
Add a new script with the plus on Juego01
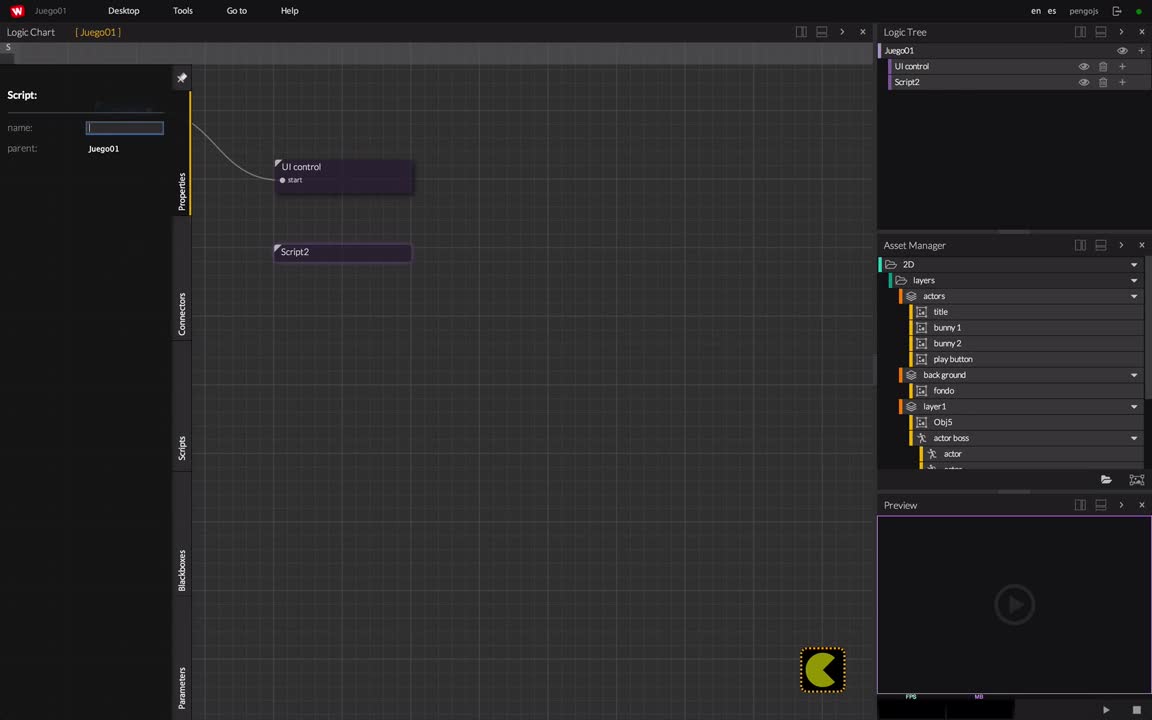1141,50
